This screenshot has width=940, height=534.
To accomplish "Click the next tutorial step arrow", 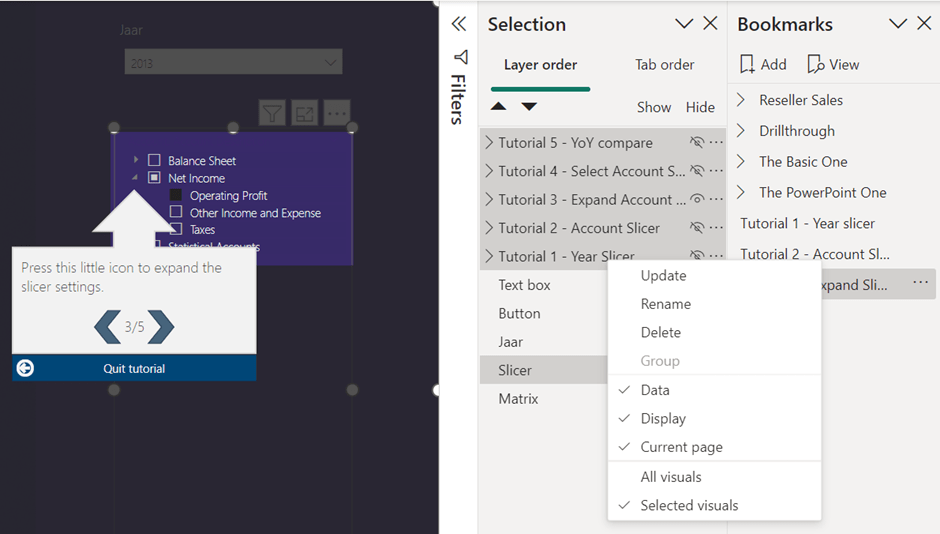I will point(160,326).
